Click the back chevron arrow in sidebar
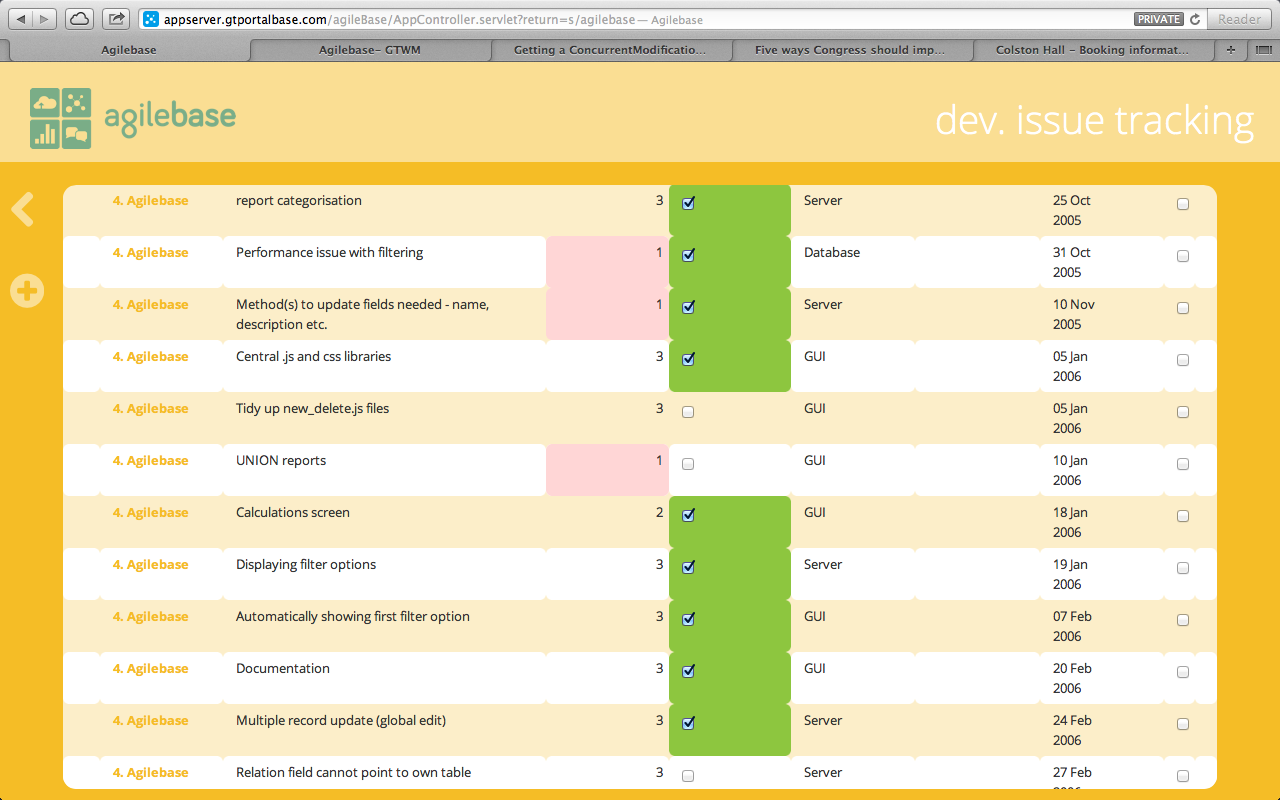The image size is (1280, 800). point(23,210)
